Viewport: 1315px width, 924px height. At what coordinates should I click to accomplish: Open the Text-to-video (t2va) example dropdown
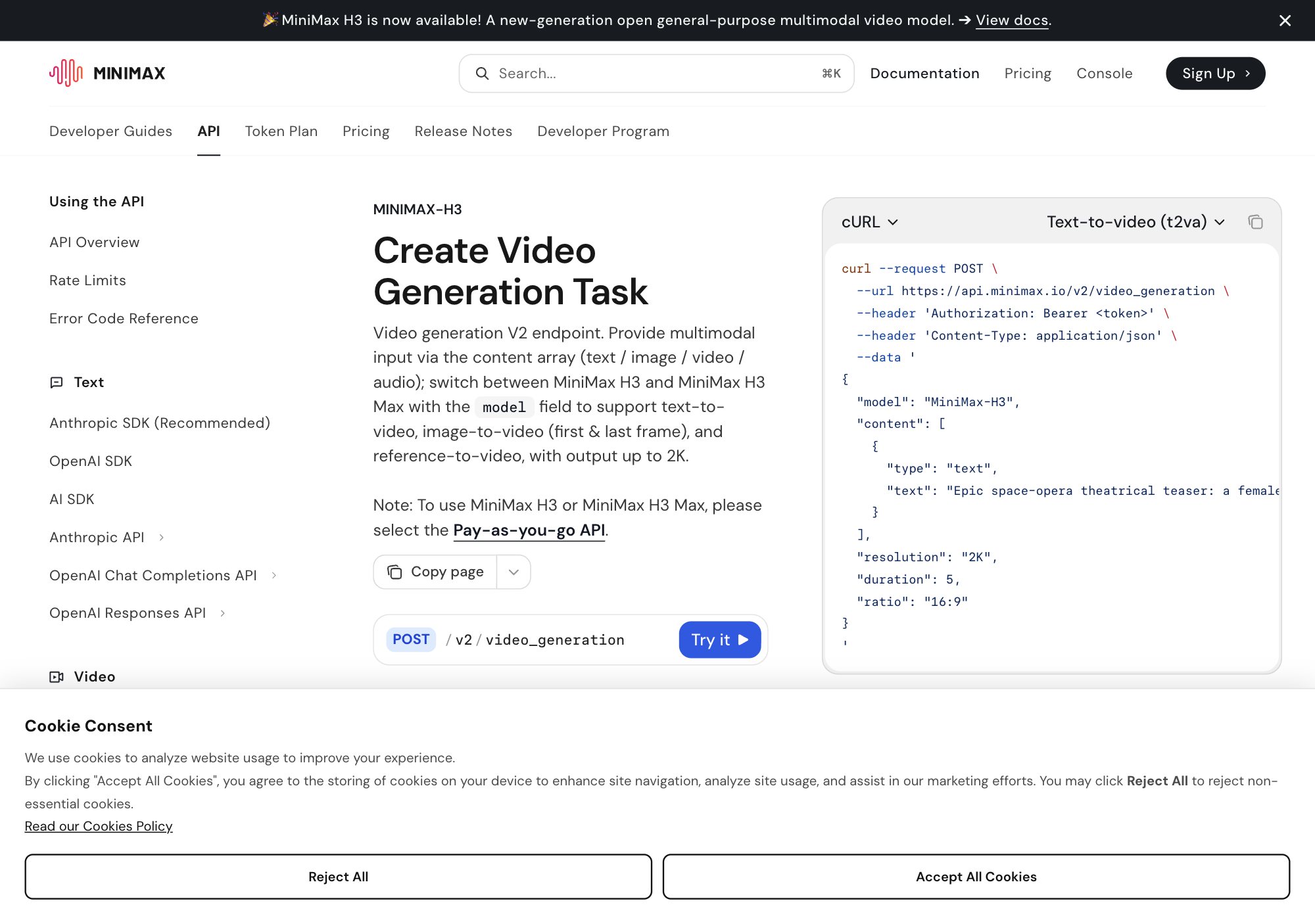point(1136,222)
